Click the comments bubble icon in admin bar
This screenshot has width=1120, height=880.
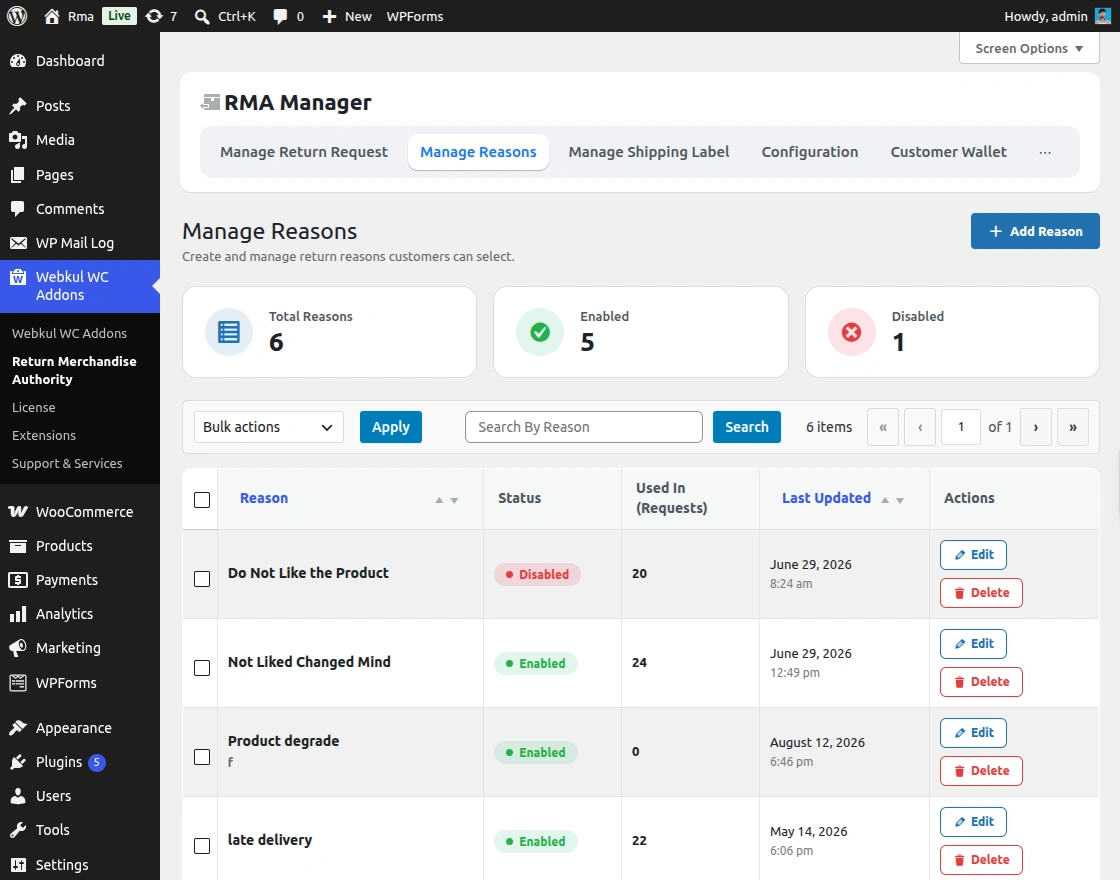[x=280, y=16]
